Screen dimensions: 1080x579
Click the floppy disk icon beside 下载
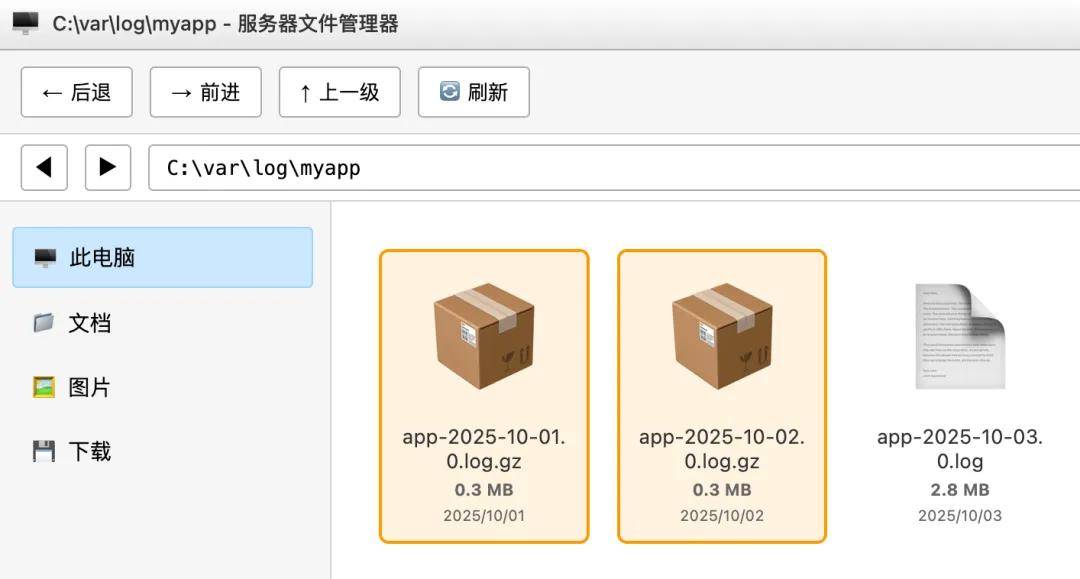point(44,451)
